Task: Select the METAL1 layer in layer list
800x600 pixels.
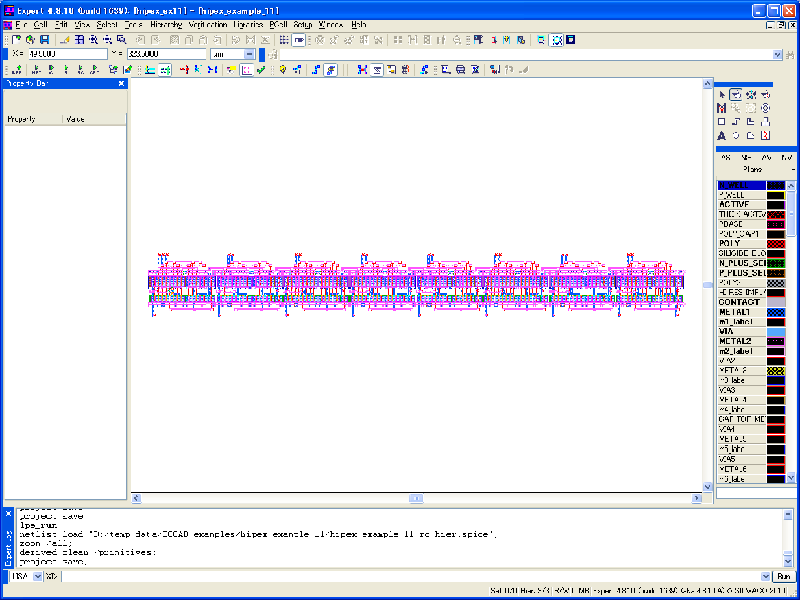Action: (x=740, y=312)
